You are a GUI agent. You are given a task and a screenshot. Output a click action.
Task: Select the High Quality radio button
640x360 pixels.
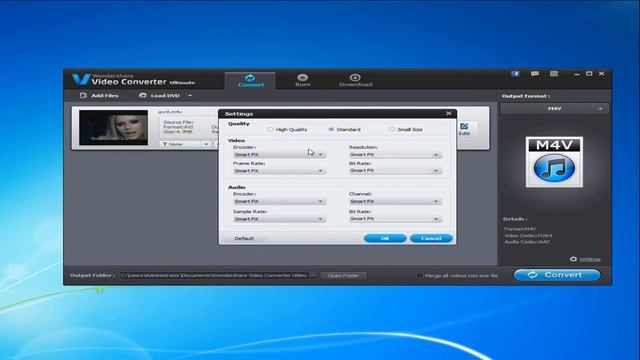click(270, 129)
